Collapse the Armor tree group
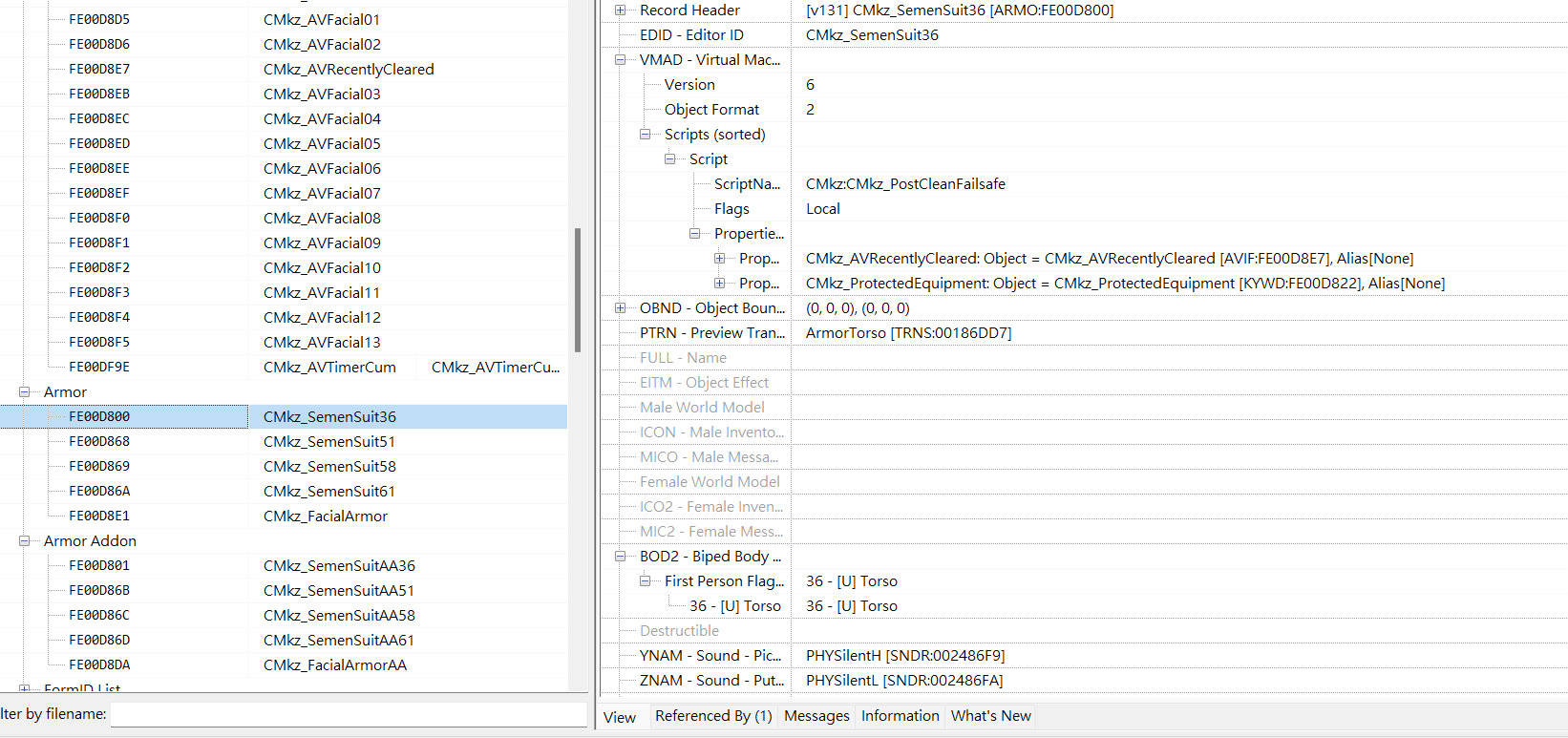1568x738 pixels. tap(24, 392)
